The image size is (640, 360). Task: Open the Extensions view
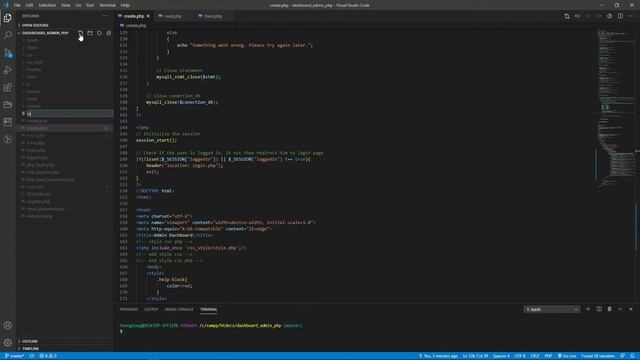coord(8,87)
